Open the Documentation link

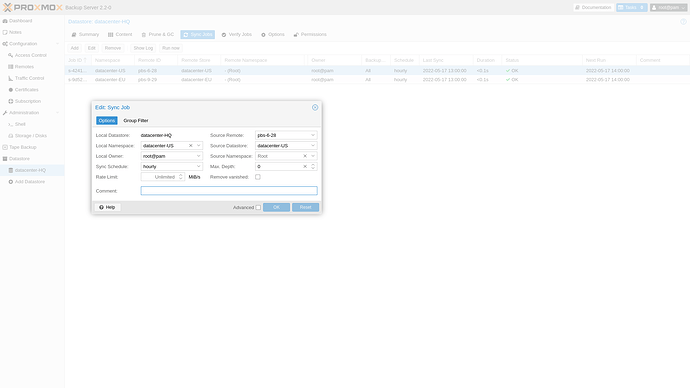[593, 7]
